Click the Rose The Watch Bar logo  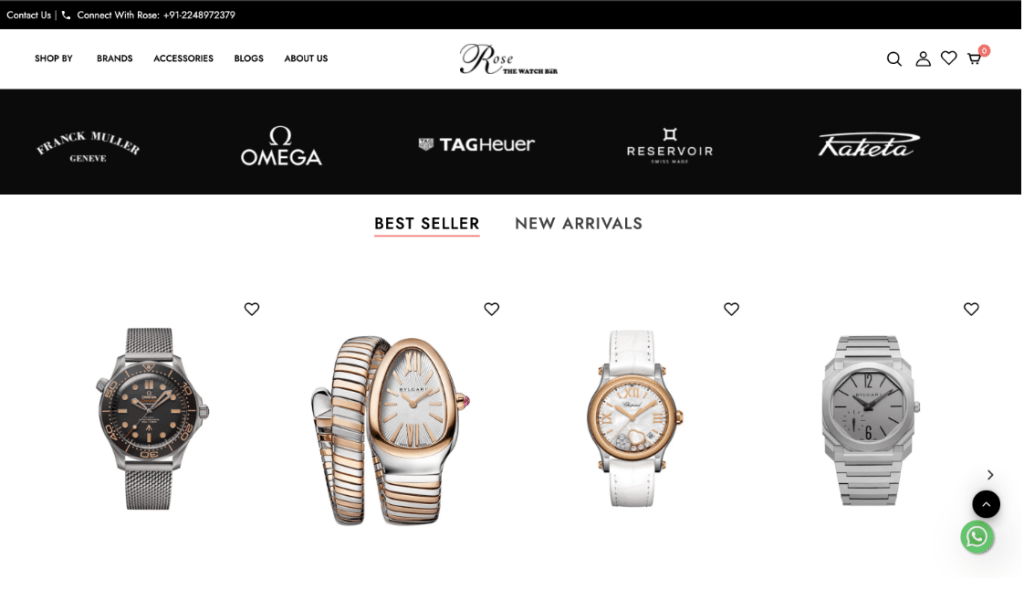pos(509,59)
